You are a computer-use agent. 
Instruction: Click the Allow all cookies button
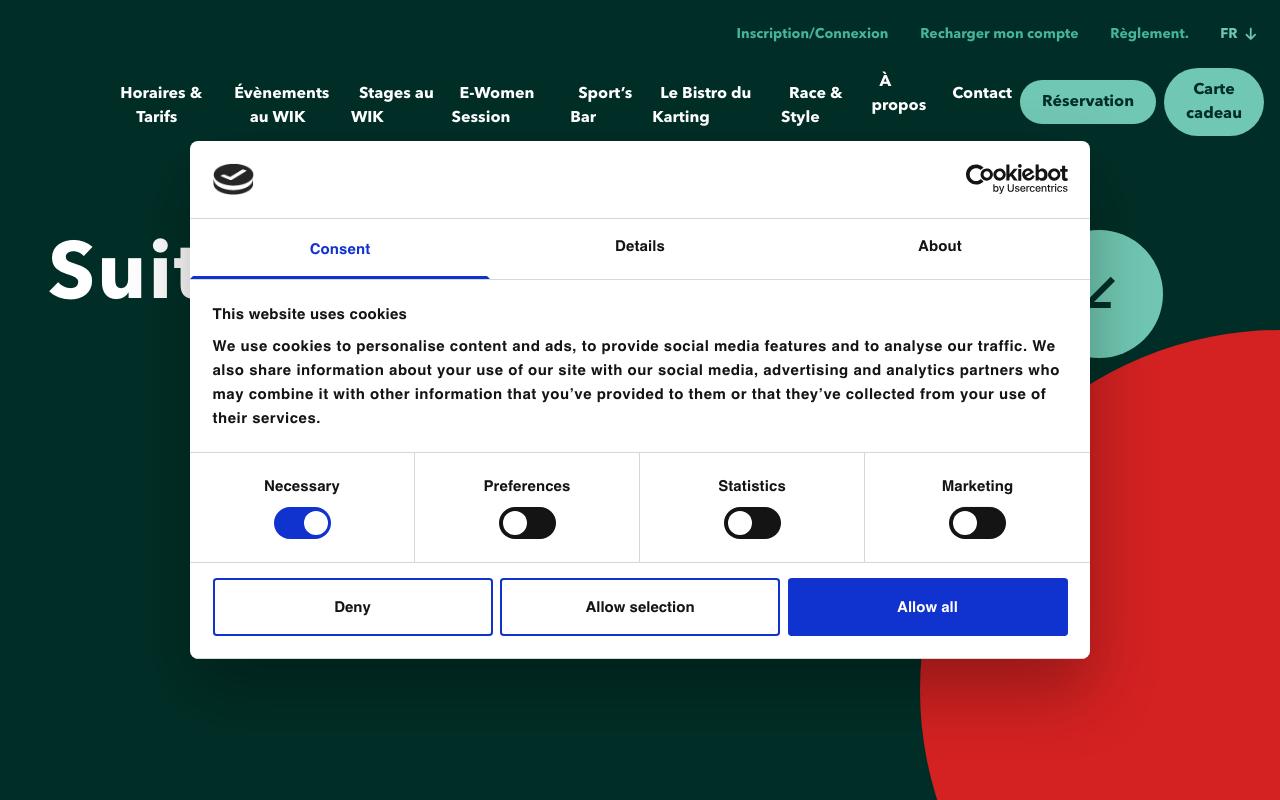928,607
